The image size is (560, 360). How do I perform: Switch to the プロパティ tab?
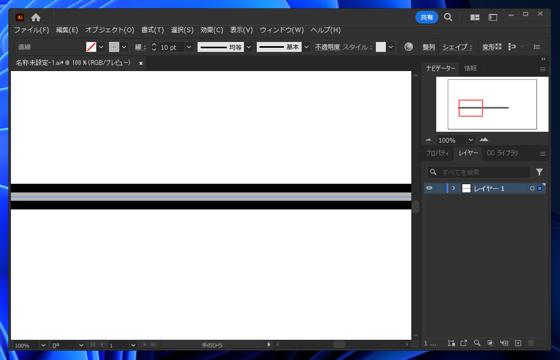tap(438, 153)
